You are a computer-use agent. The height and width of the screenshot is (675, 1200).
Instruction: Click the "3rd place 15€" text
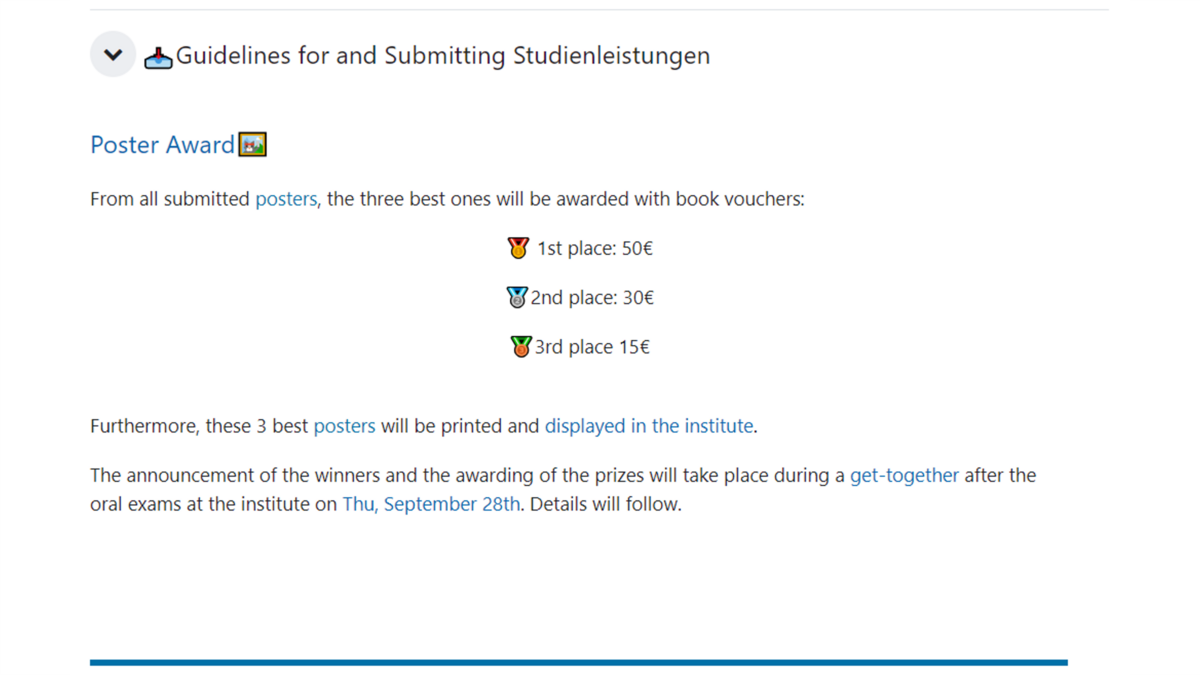[592, 347]
